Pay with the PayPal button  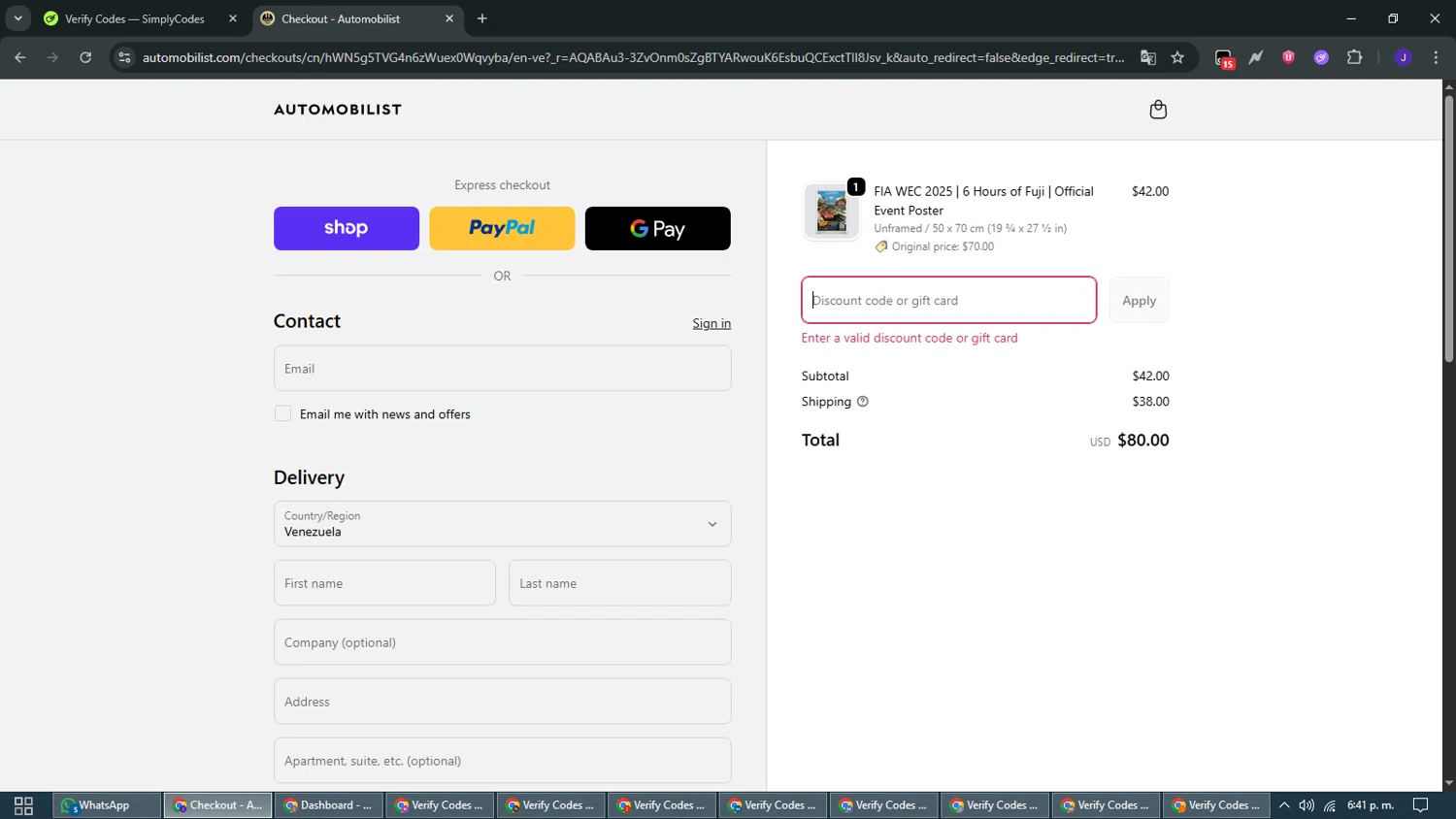click(x=502, y=228)
